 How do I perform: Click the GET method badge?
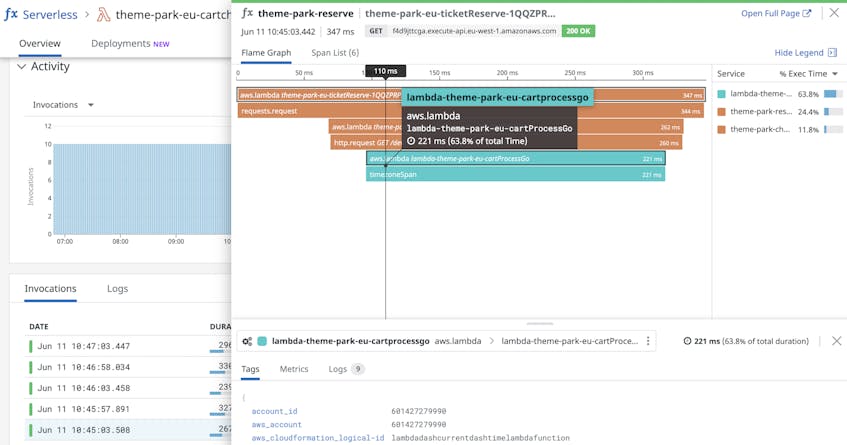pyautogui.click(x=376, y=31)
